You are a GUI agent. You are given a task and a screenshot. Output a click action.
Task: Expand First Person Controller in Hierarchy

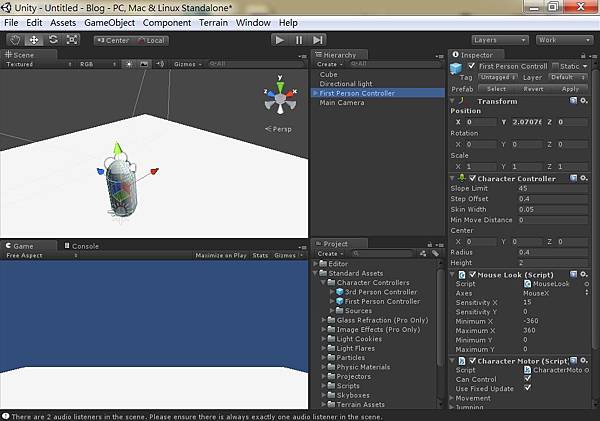(x=315, y=93)
